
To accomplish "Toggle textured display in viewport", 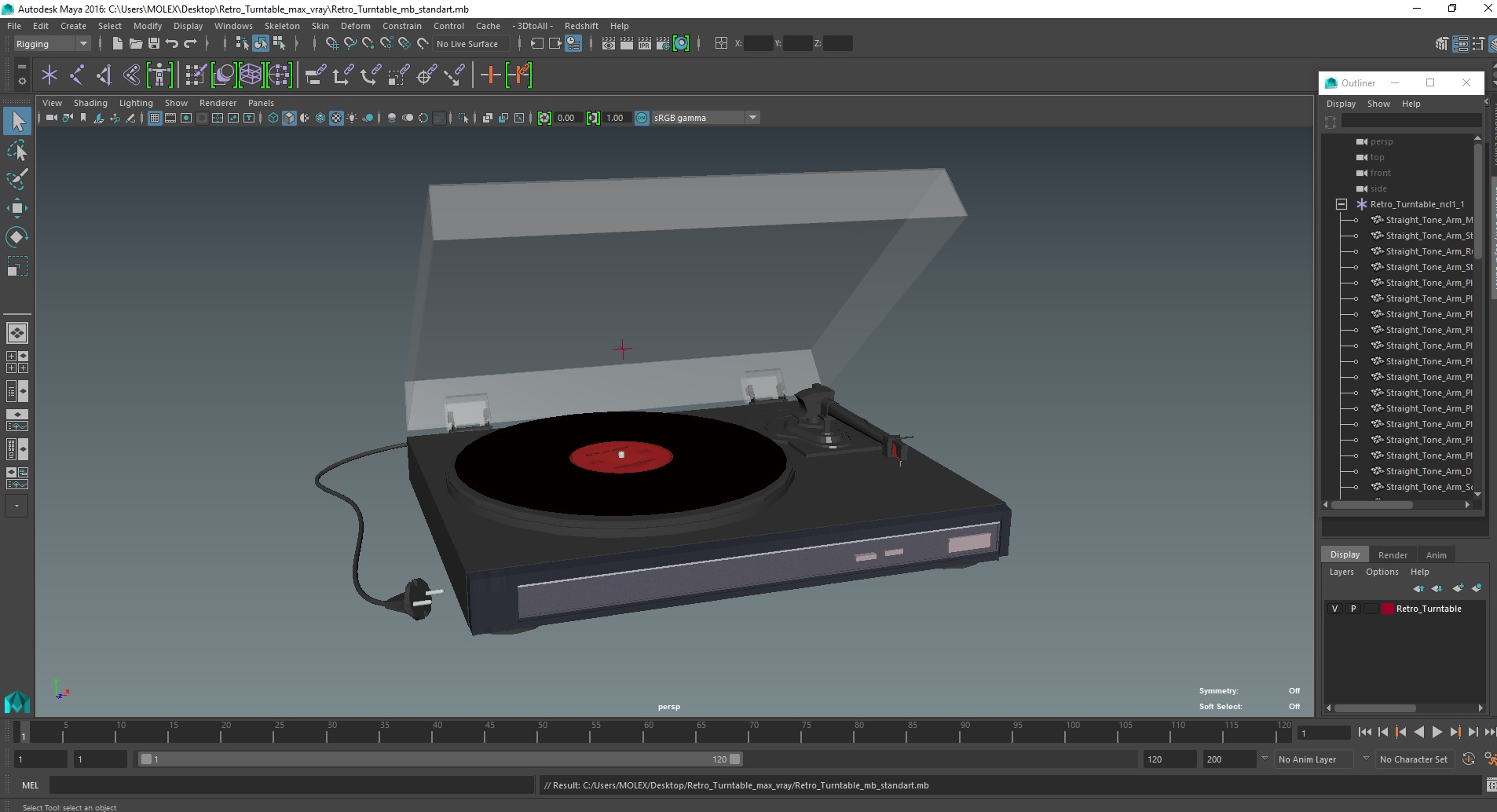I will [336, 118].
